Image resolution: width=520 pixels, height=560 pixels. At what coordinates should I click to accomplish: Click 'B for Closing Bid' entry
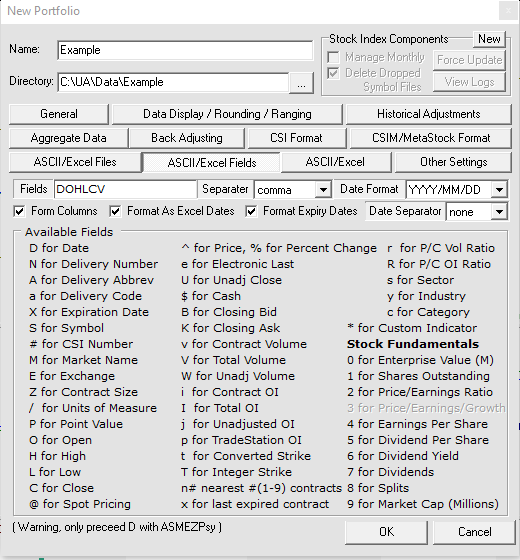229,312
